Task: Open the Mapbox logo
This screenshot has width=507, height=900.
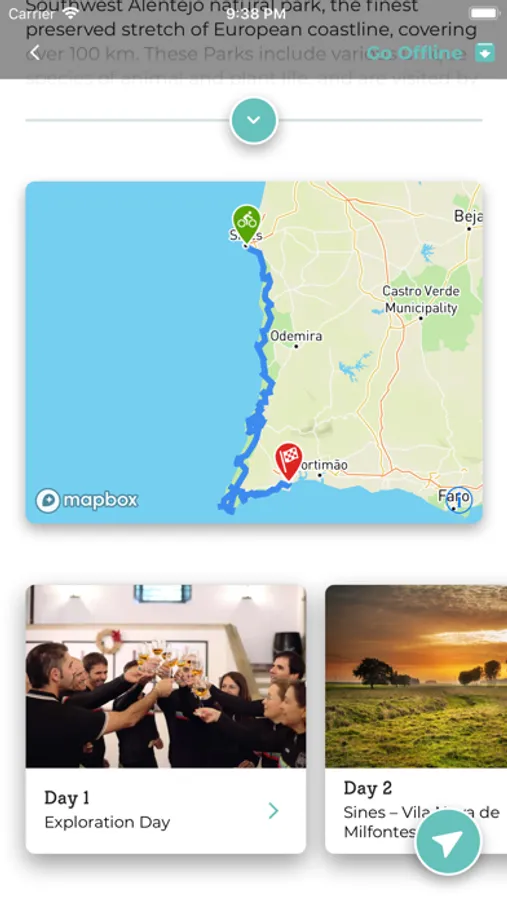Action: tap(87, 501)
